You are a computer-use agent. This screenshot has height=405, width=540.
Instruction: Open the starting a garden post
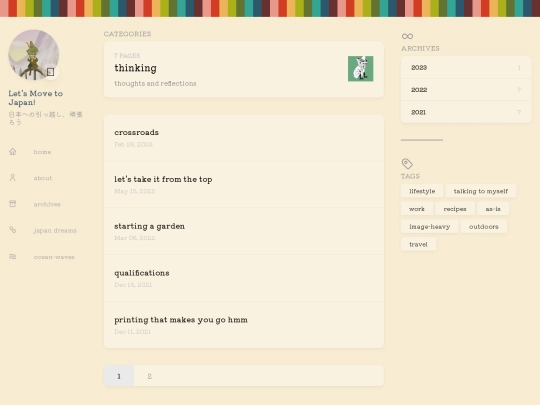click(244, 231)
